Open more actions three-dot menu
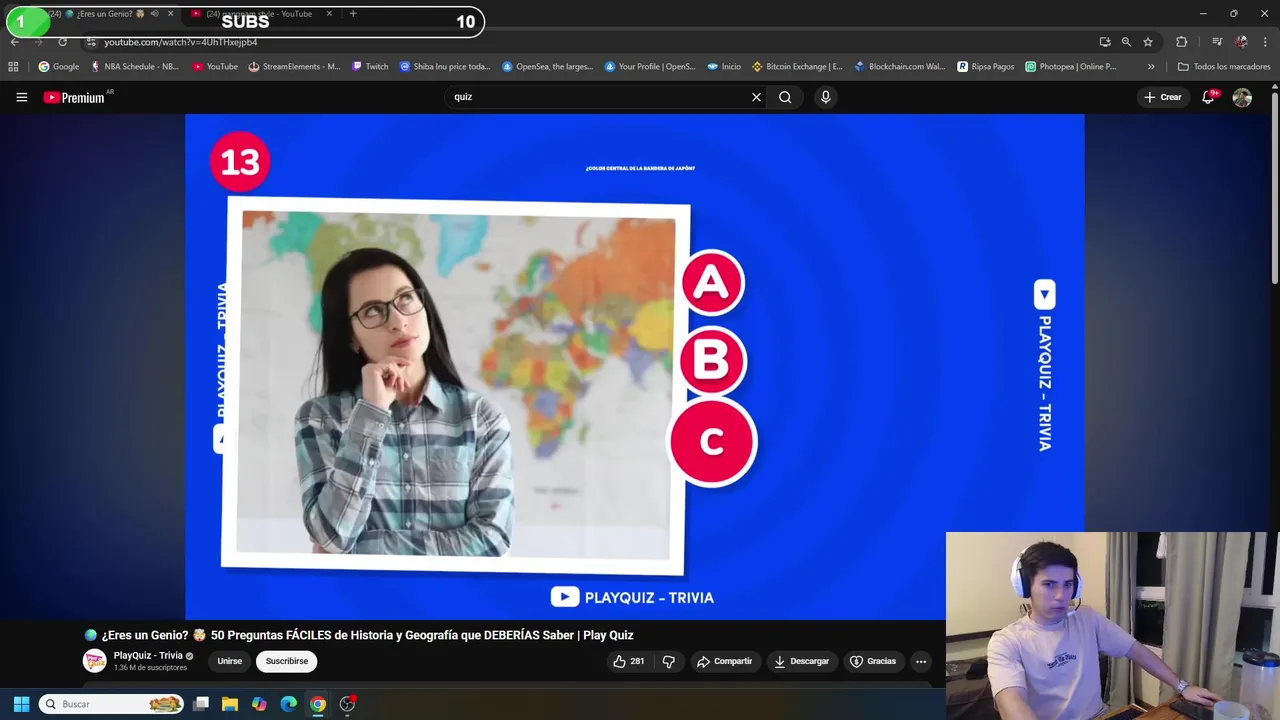 tap(921, 661)
